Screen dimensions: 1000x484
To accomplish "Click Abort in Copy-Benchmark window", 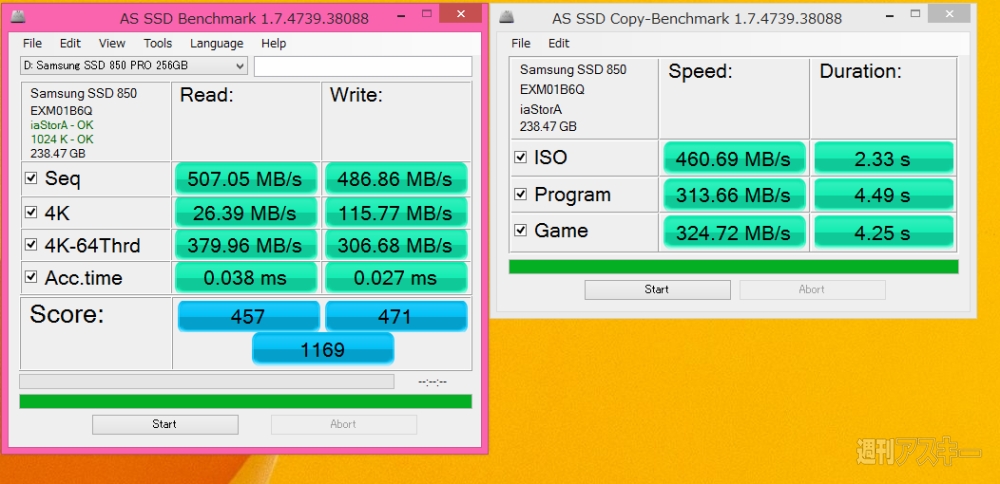I will 811,290.
